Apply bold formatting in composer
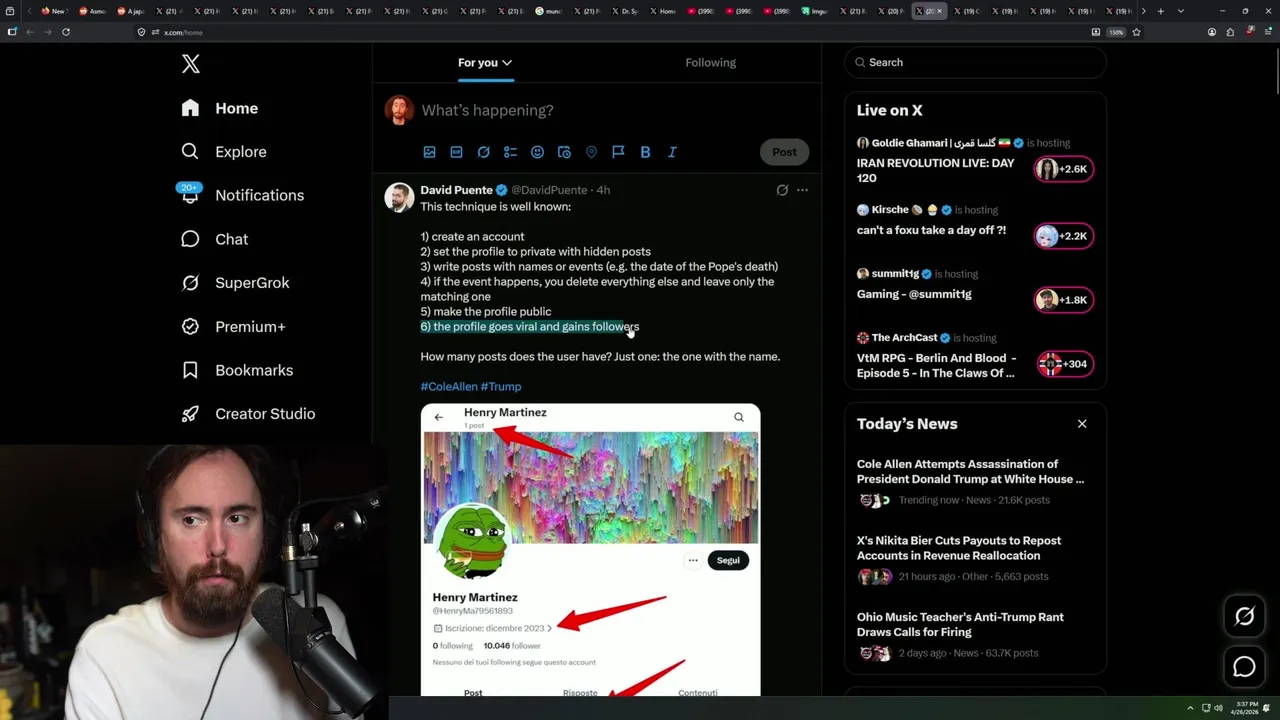This screenshot has height=720, width=1280. (645, 152)
